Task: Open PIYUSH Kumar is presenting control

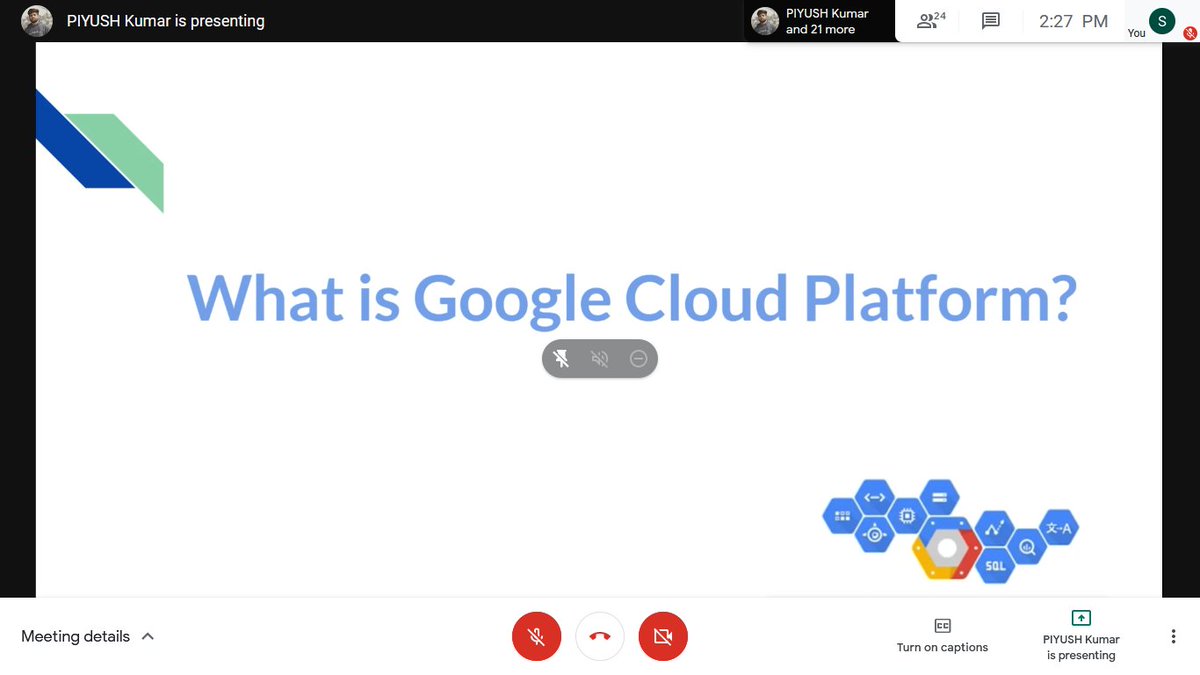Action: pyautogui.click(x=1081, y=636)
